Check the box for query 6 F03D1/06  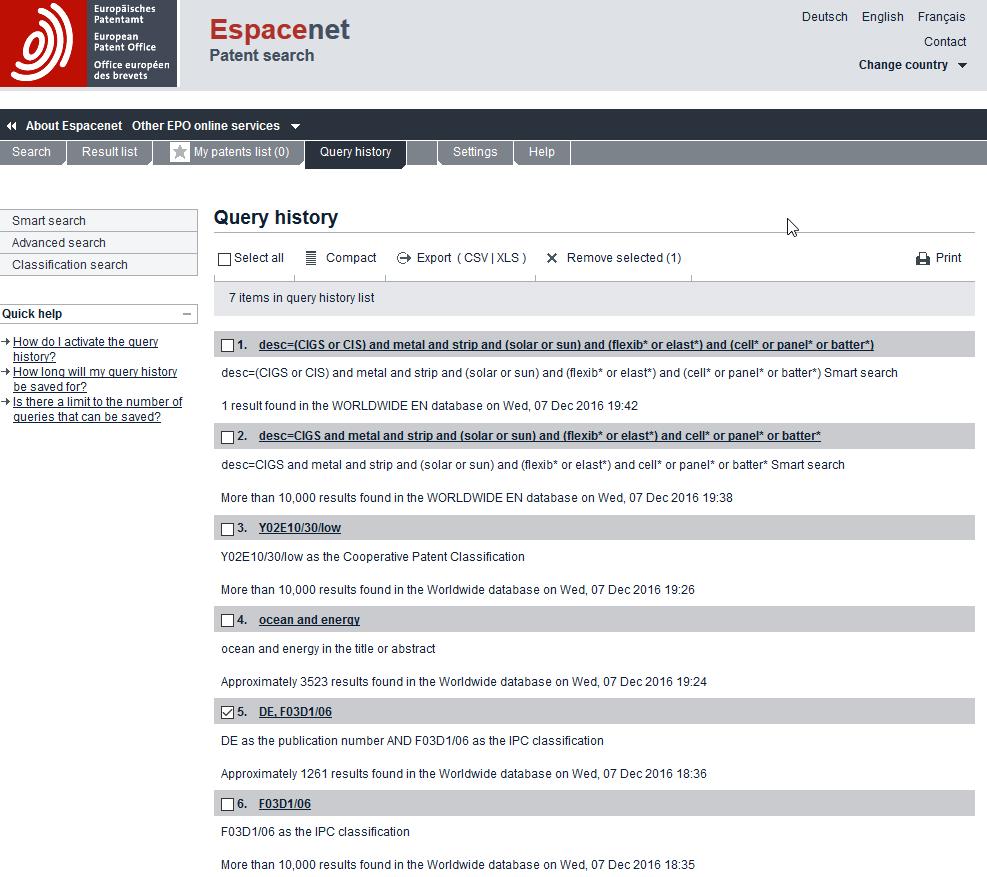[227, 804]
